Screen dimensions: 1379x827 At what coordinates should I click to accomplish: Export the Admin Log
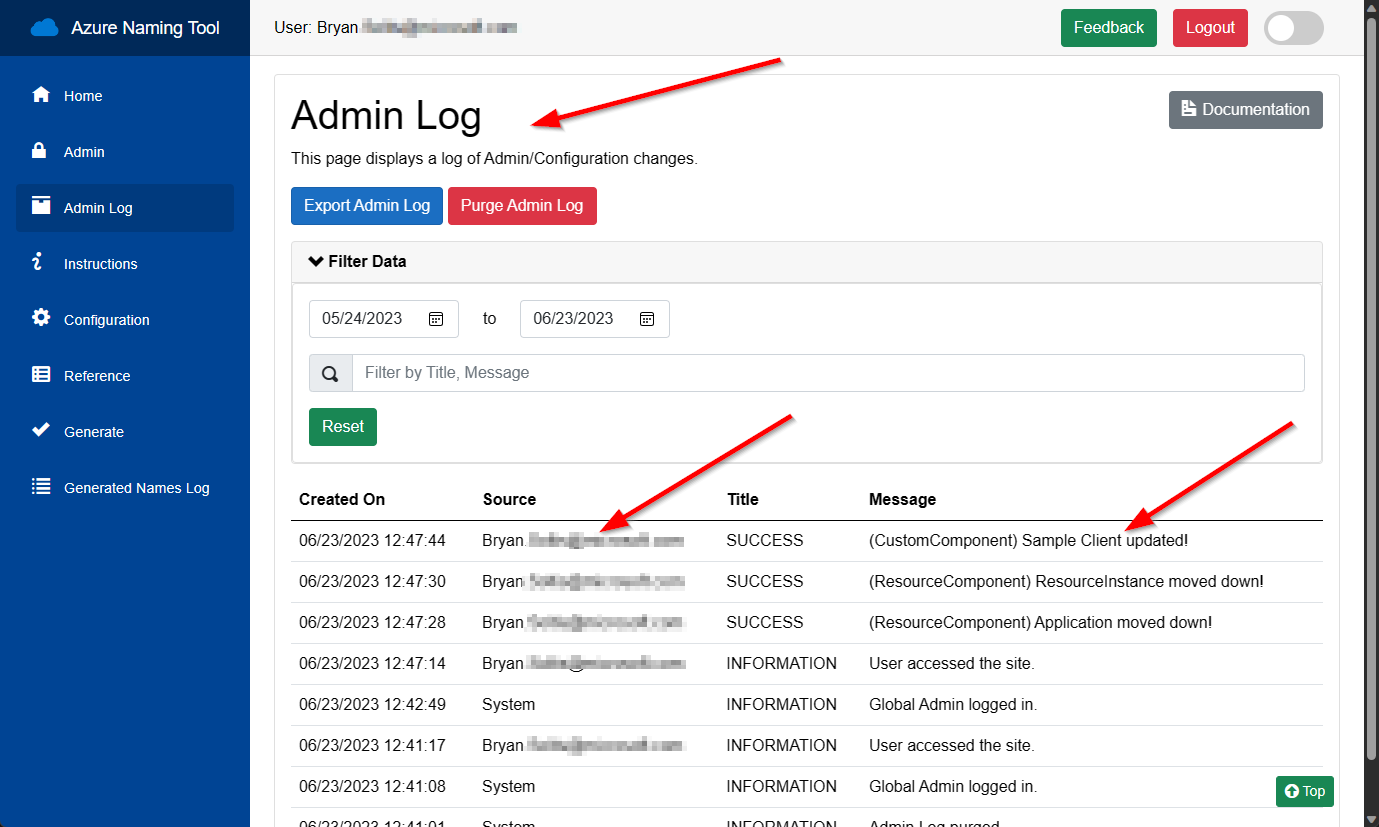pyautogui.click(x=366, y=206)
